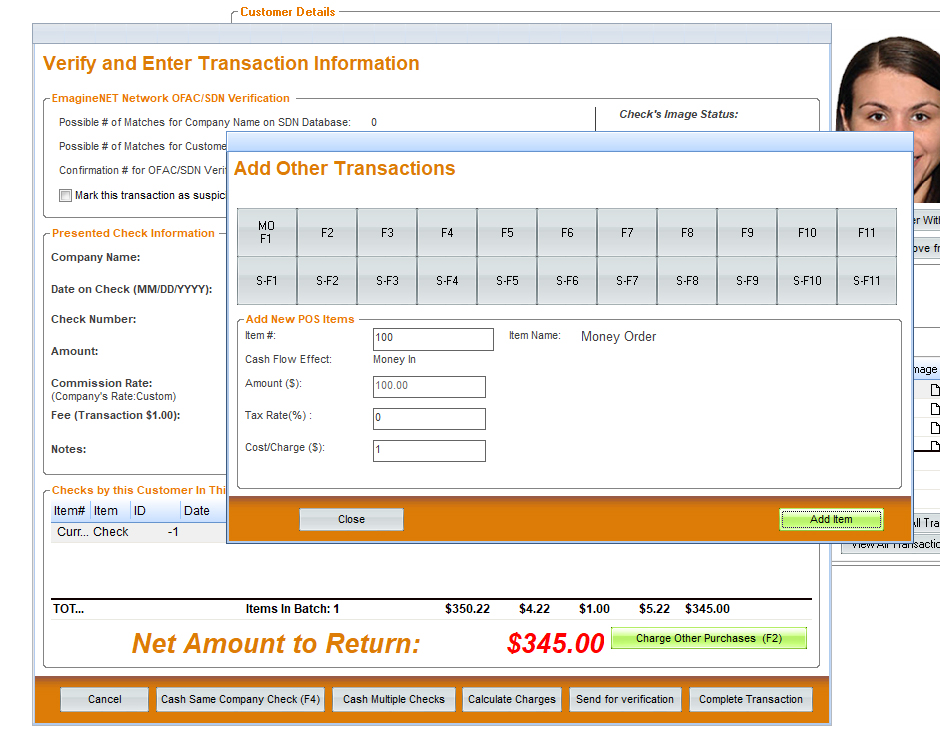This screenshot has width=940, height=748.
Task: Click the green Add Item button
Action: (831, 520)
